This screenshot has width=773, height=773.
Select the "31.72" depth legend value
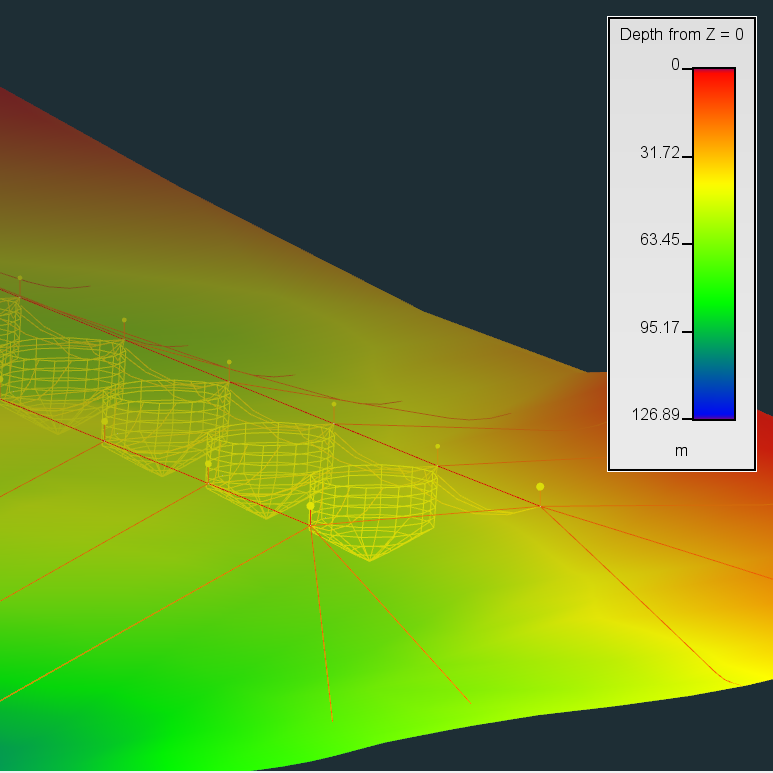[x=660, y=152]
